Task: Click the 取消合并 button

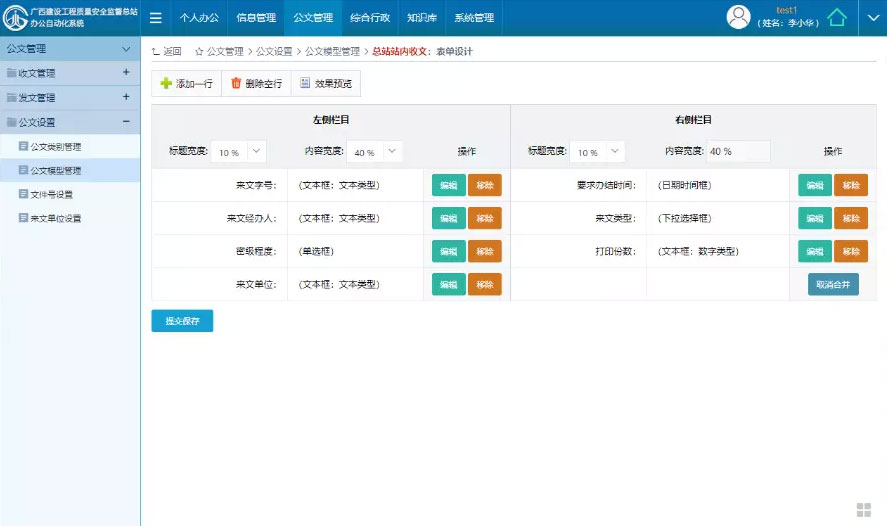Action: (833, 284)
